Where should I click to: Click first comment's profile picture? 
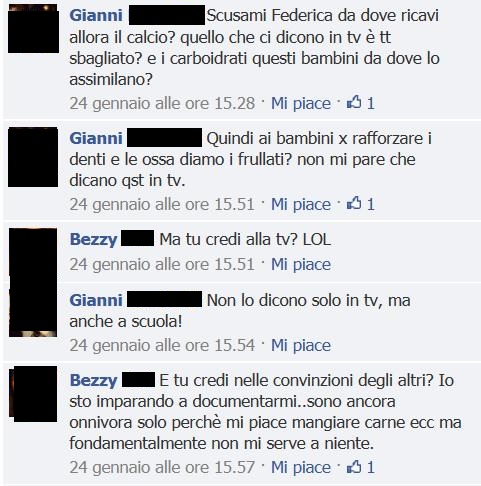(x=33, y=29)
